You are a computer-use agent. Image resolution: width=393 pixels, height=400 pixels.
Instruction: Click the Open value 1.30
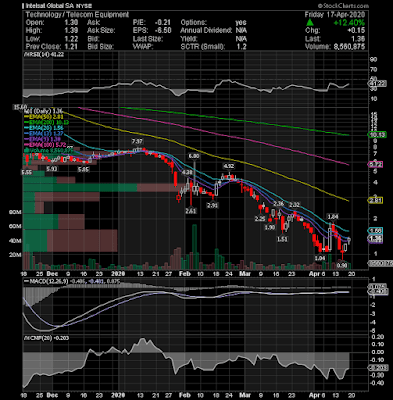[x=70, y=23]
